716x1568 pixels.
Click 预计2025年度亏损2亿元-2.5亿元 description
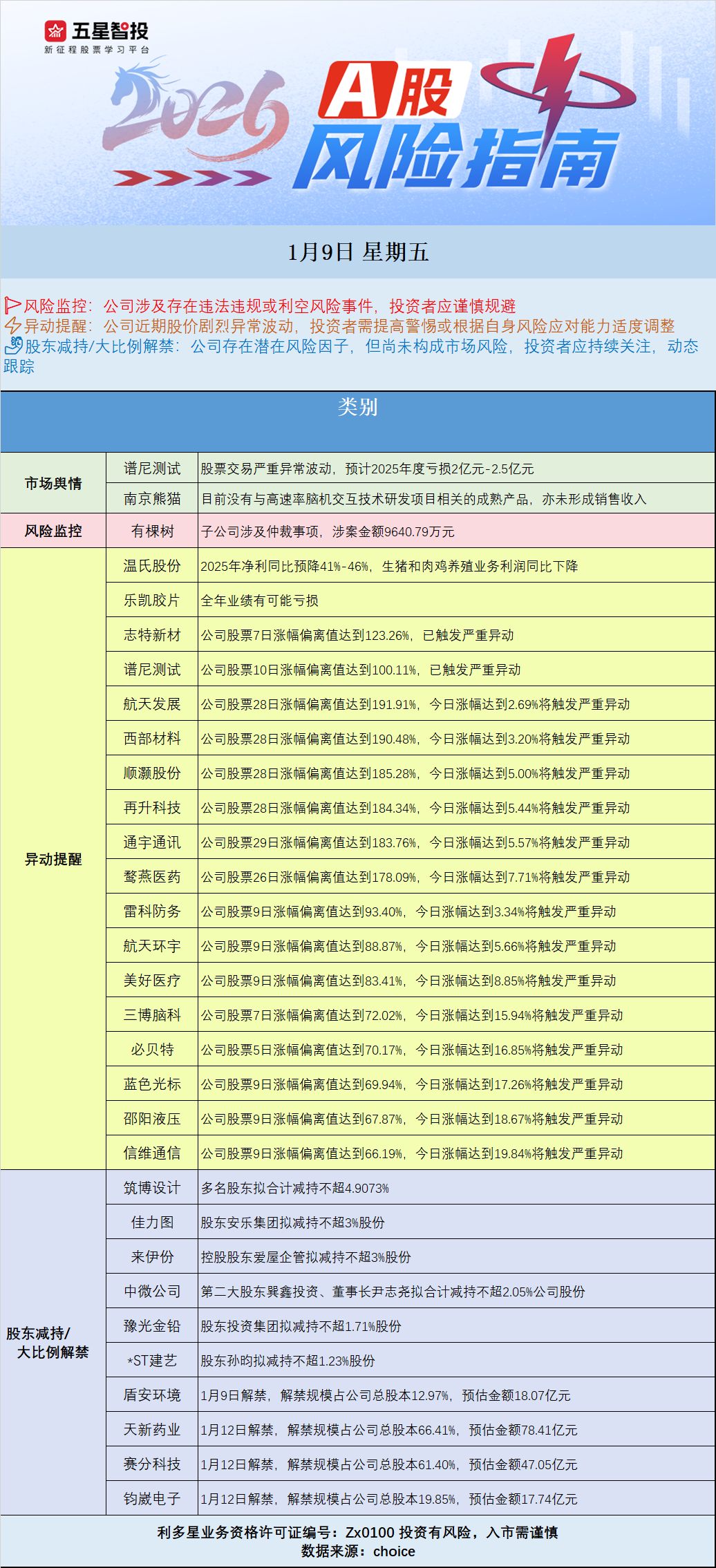tap(440, 469)
